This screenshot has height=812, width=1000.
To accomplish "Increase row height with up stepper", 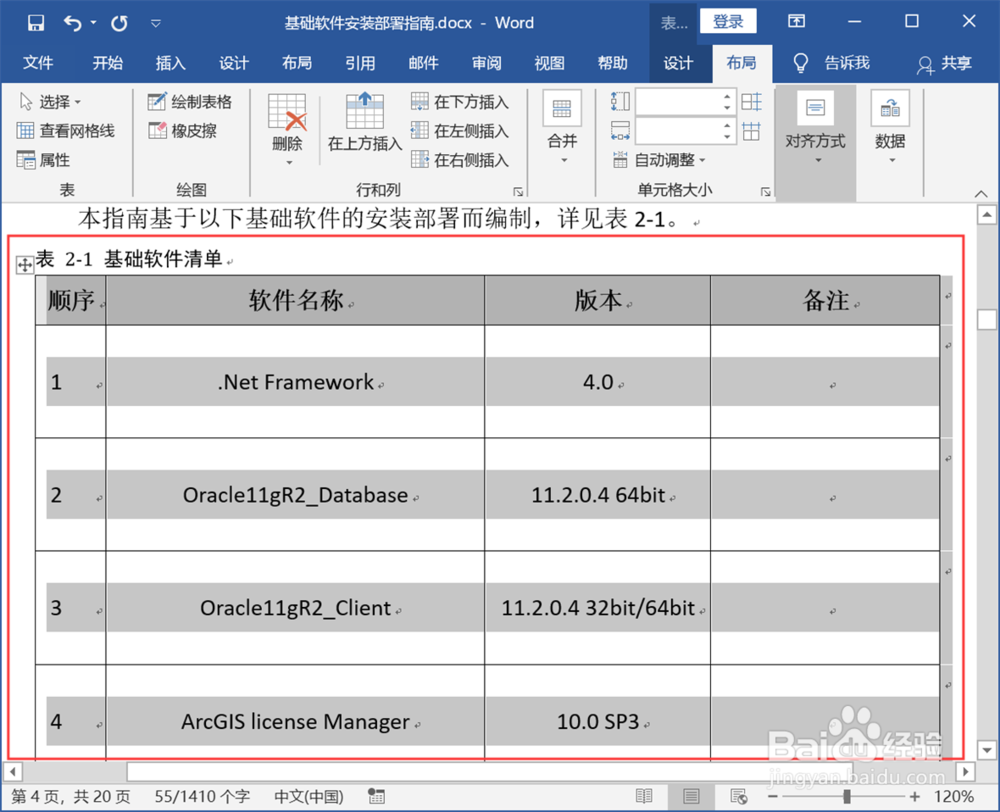I will click(x=727, y=96).
